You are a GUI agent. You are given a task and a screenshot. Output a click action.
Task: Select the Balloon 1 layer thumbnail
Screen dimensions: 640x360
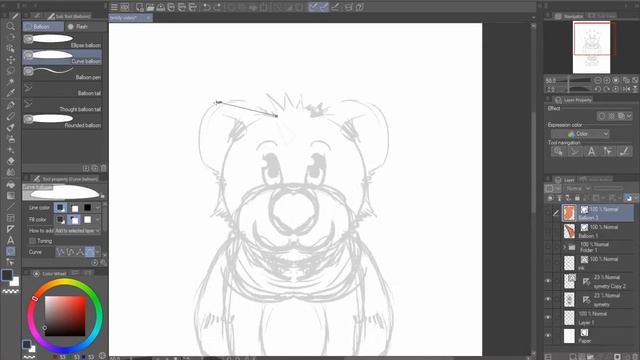tap(569, 231)
